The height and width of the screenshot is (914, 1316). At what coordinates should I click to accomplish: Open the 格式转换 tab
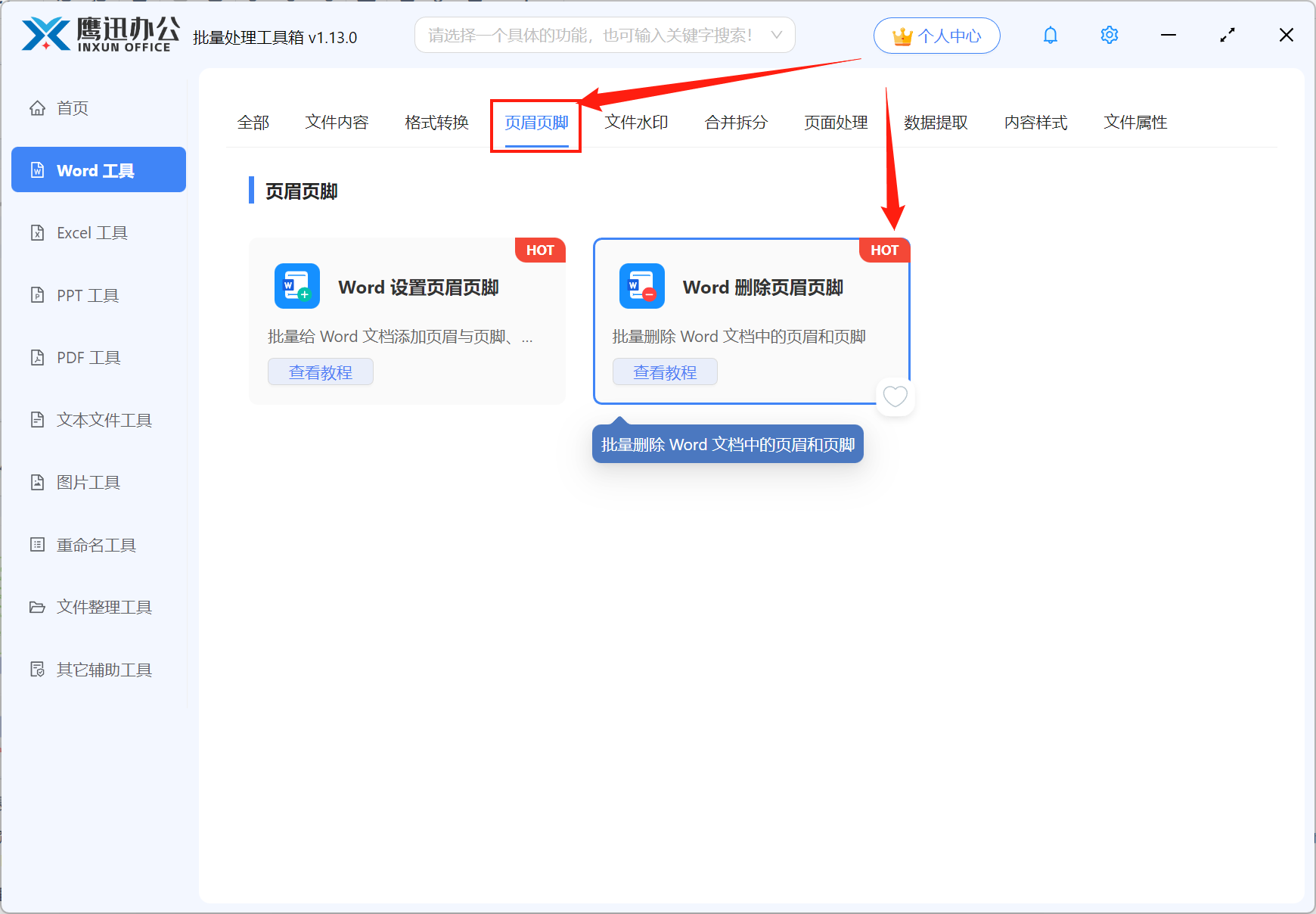point(436,123)
